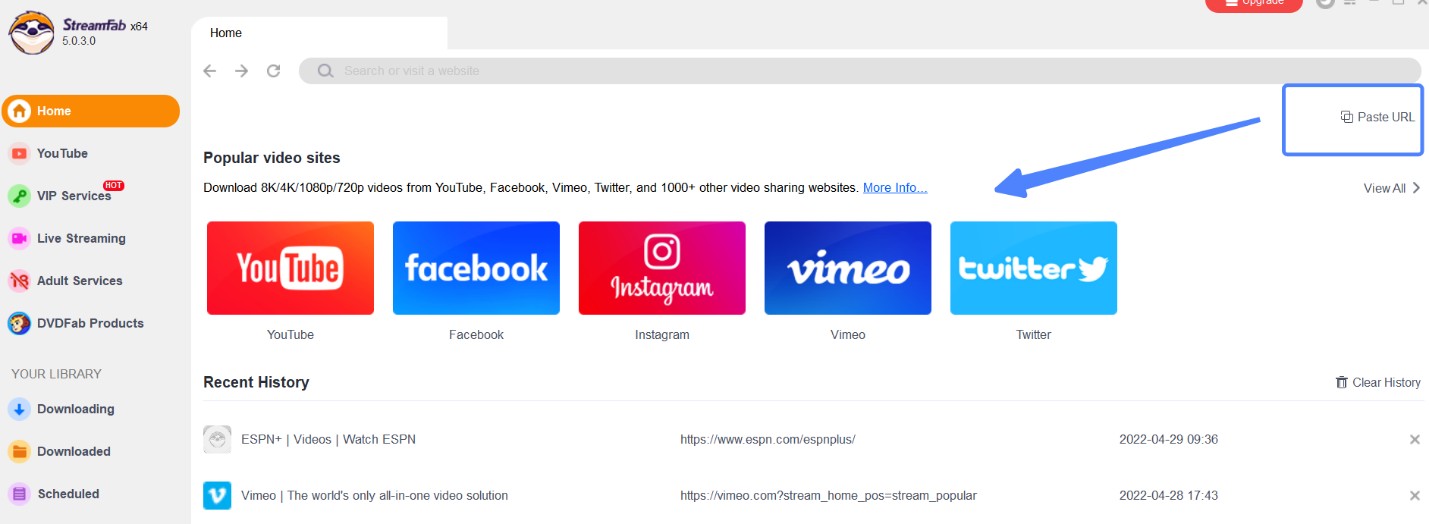The image size is (1429, 524).
Task: Click the 'Recent History' heading
Action: click(x=256, y=382)
